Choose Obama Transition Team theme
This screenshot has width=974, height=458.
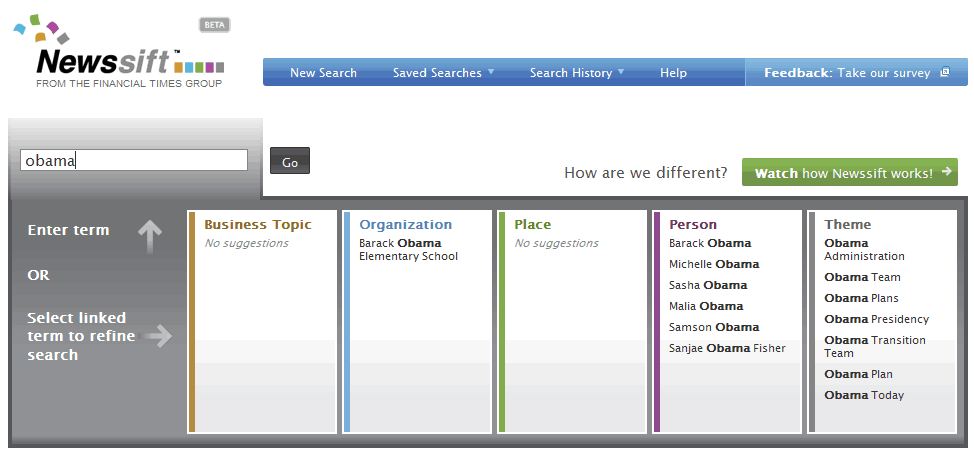click(x=874, y=347)
